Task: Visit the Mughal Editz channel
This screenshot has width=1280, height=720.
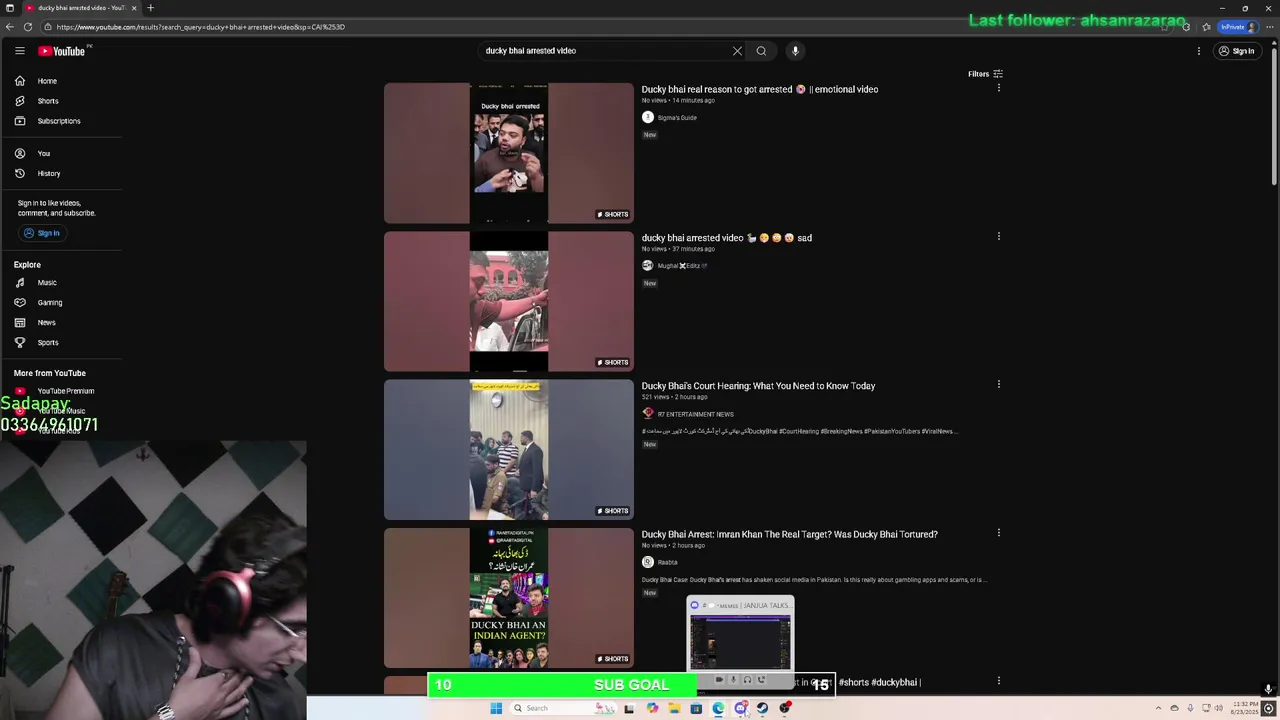Action: [x=682, y=266]
